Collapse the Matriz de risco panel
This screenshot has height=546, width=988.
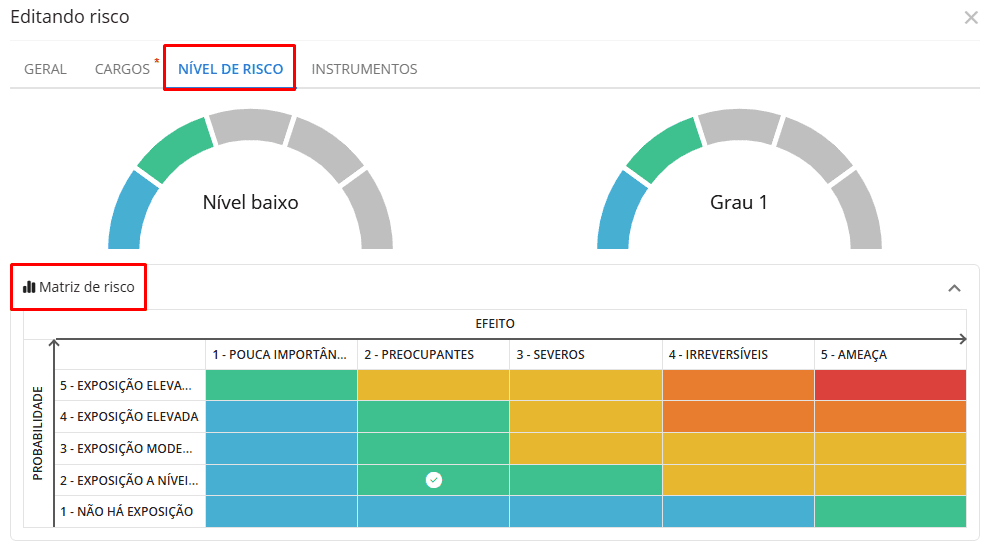point(954,288)
